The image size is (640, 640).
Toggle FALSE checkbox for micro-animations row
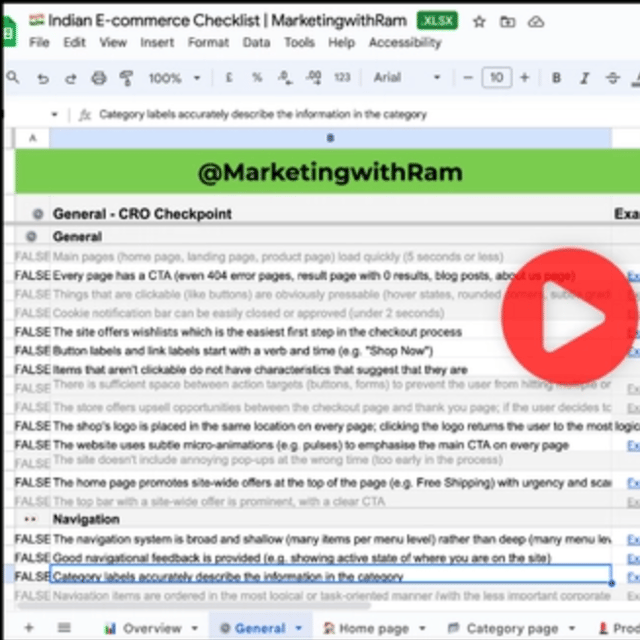coord(33,445)
